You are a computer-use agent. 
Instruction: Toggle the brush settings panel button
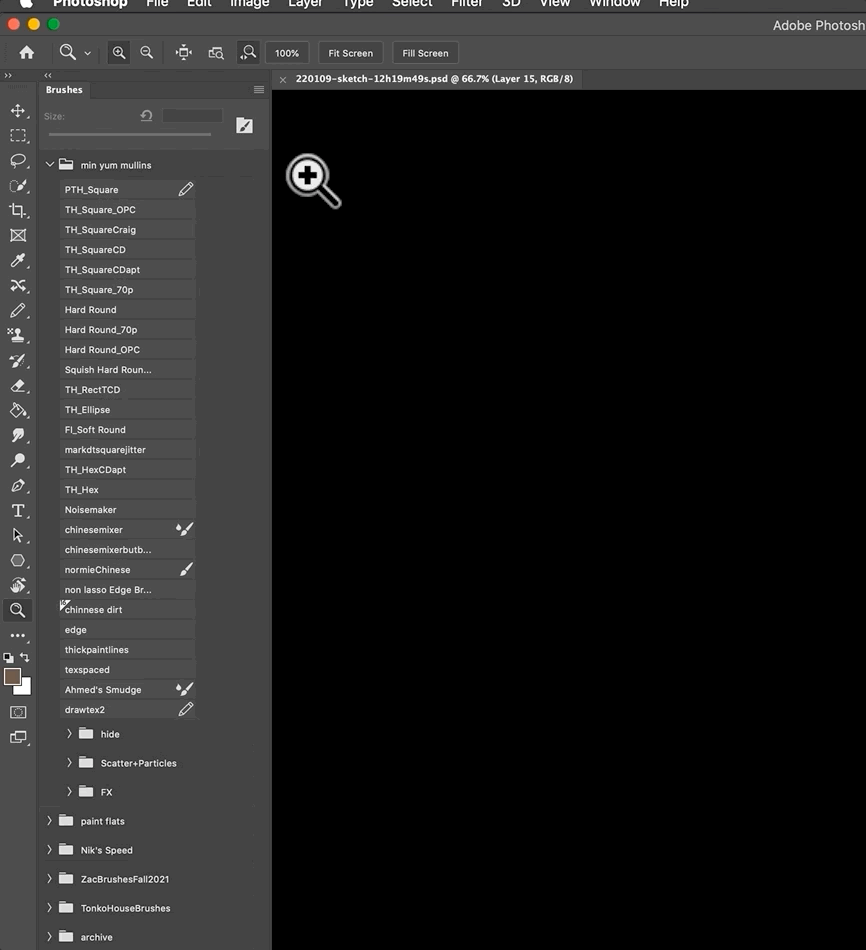click(x=244, y=125)
